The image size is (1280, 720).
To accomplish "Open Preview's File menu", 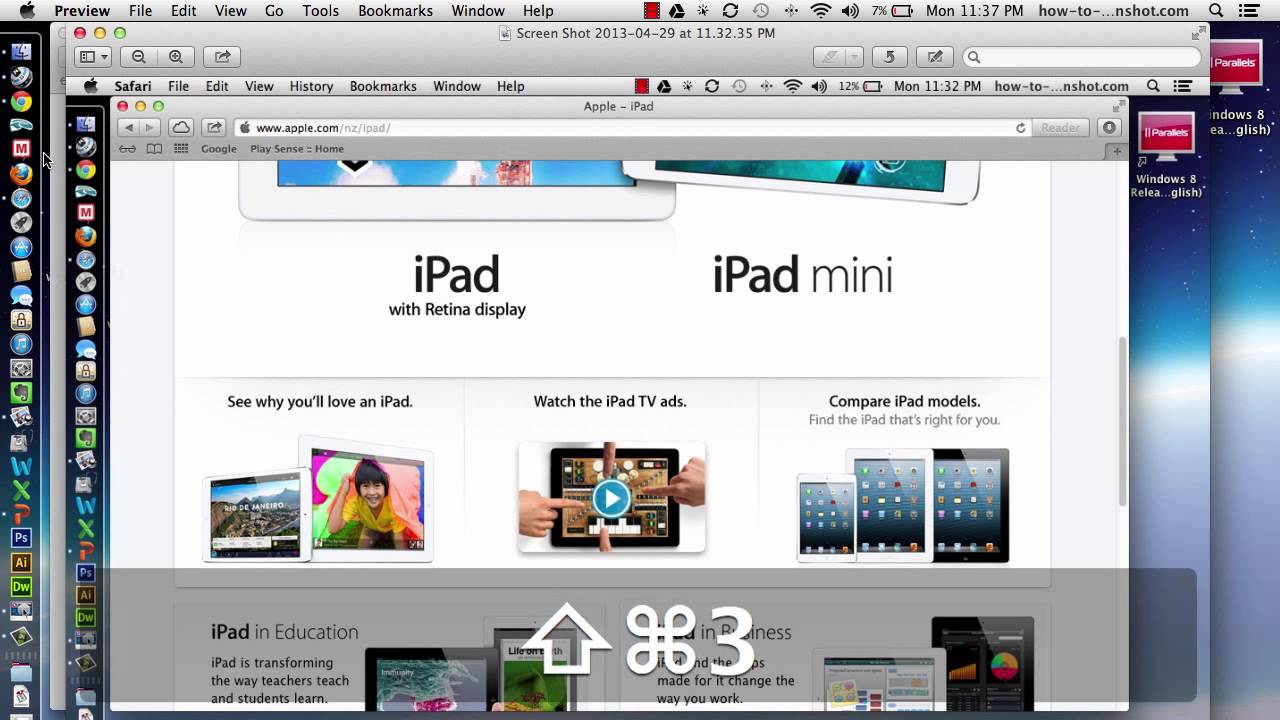I will click(140, 11).
